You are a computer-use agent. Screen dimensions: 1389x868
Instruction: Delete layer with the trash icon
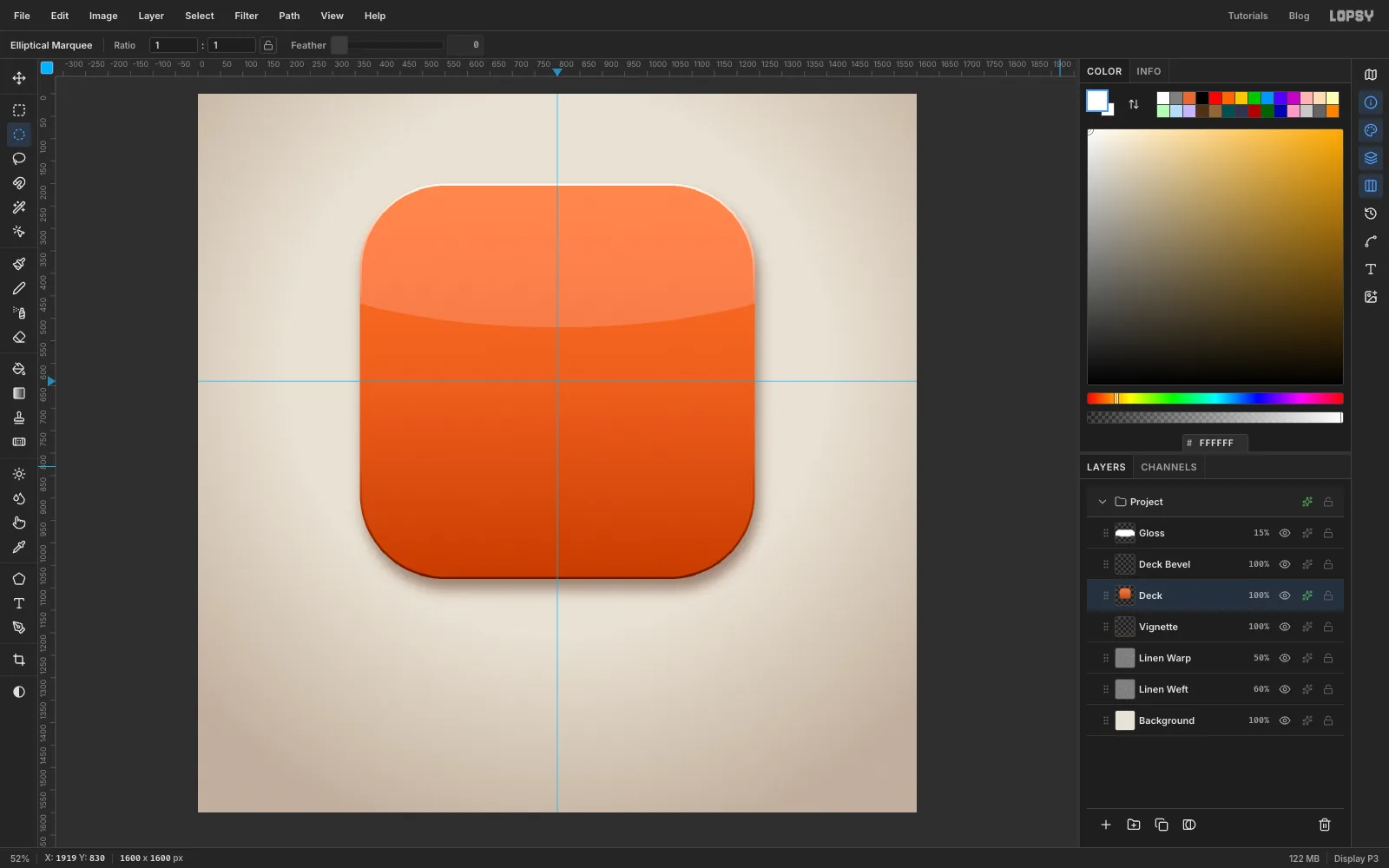click(1325, 825)
